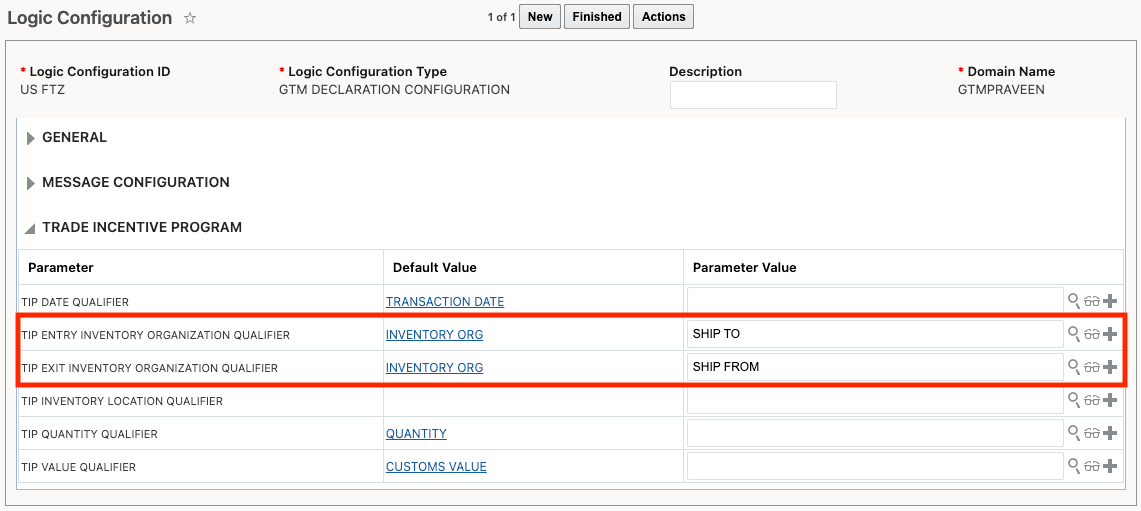Select TIP ENTRY INVENTORY ORGANIZATION QUALIFIER text
Viewport: 1141px width, 511px height.
[156, 335]
